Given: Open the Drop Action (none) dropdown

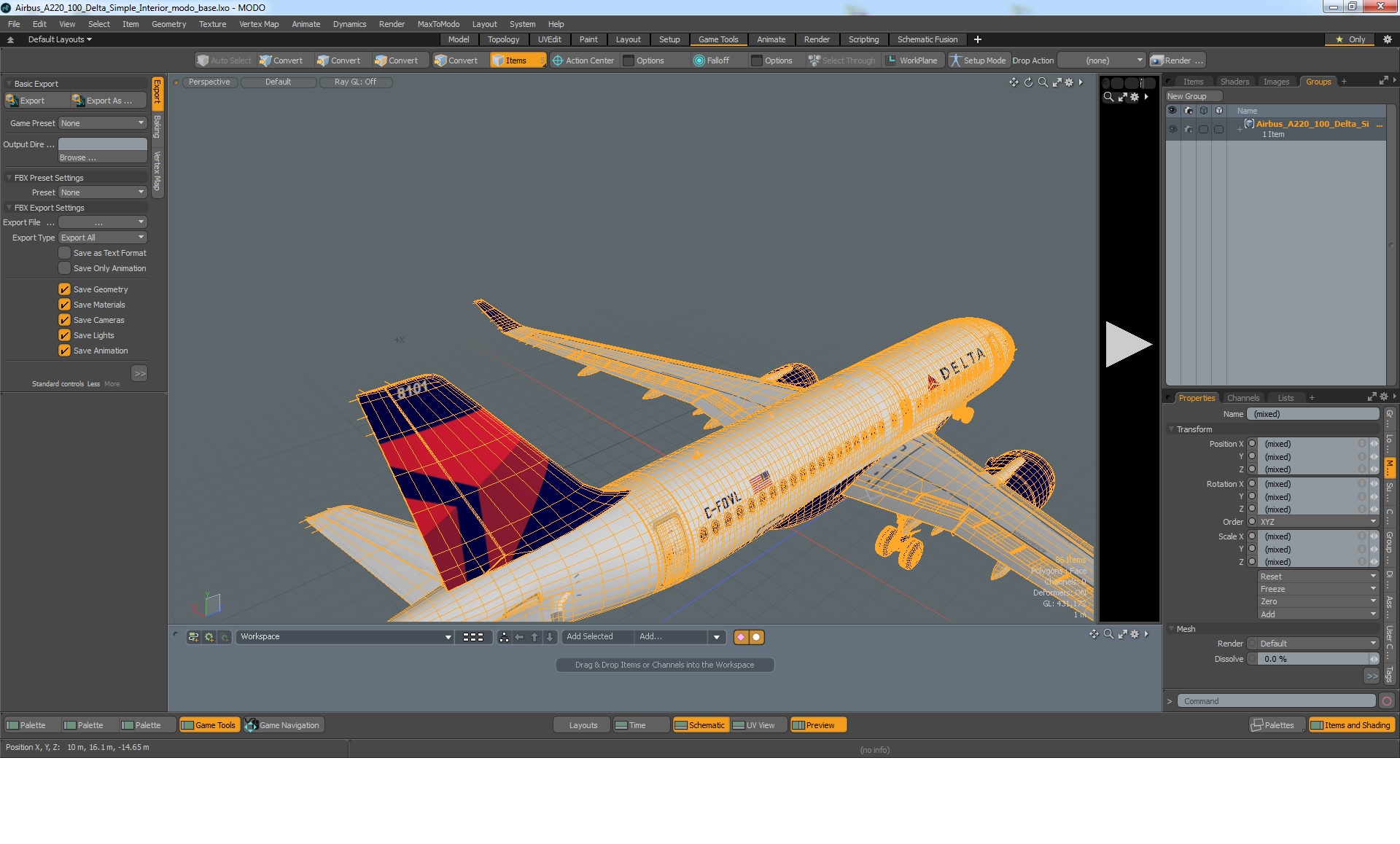Looking at the screenshot, I should coord(1102,60).
